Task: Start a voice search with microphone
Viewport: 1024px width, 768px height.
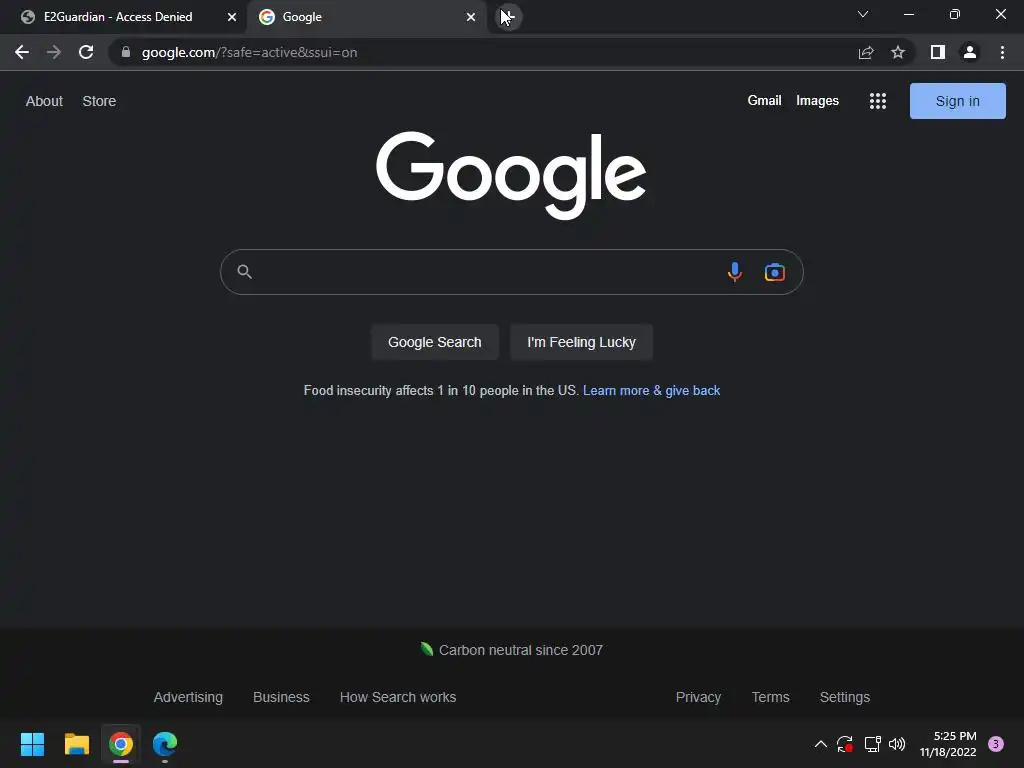Action: (735, 272)
